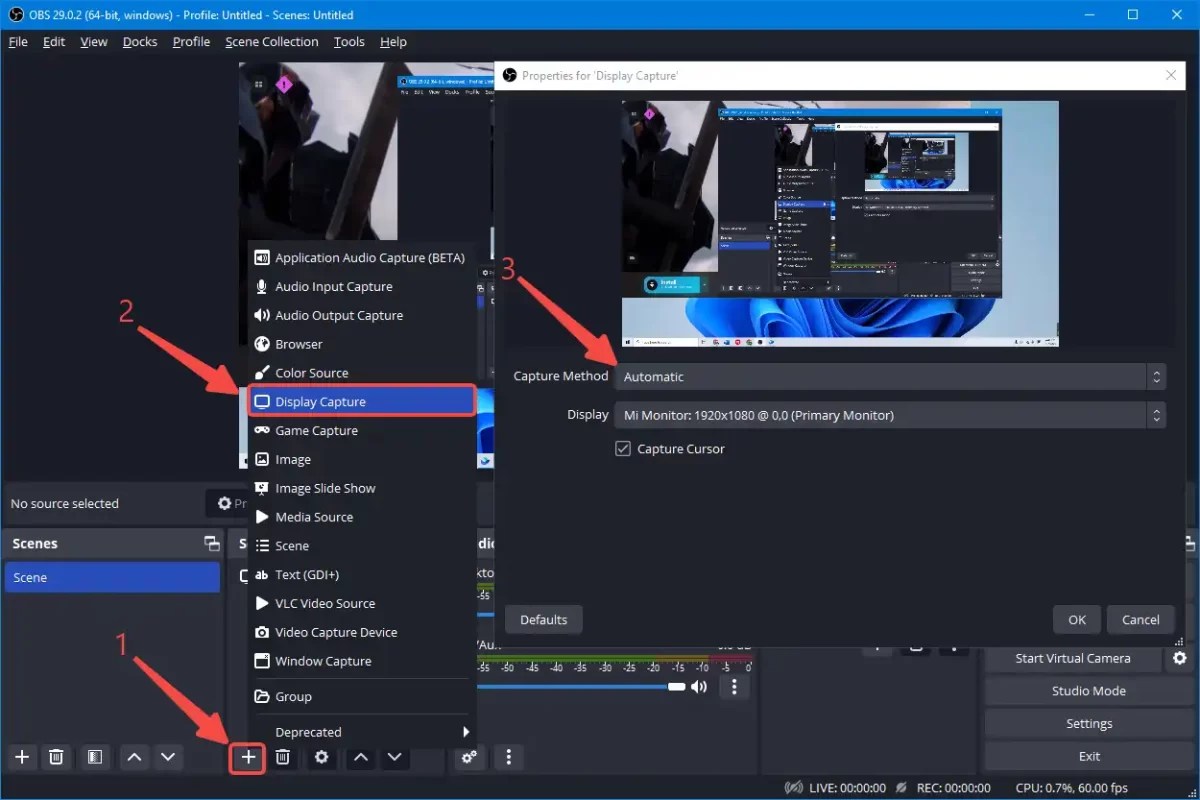
Task: Expand the Deprecated submenu
Action: point(310,731)
